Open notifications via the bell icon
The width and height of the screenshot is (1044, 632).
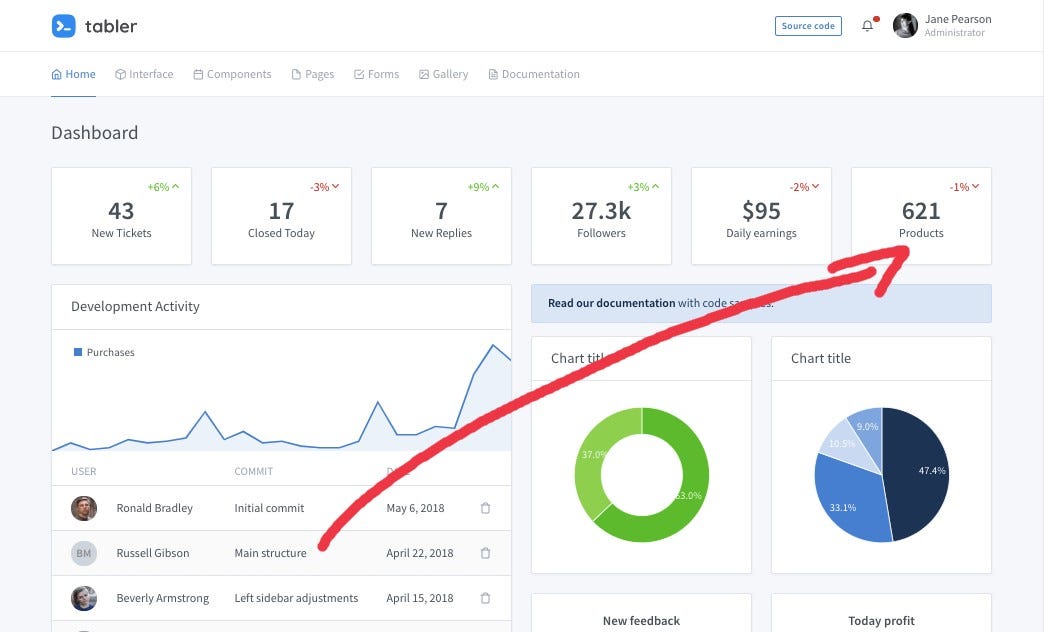867,26
